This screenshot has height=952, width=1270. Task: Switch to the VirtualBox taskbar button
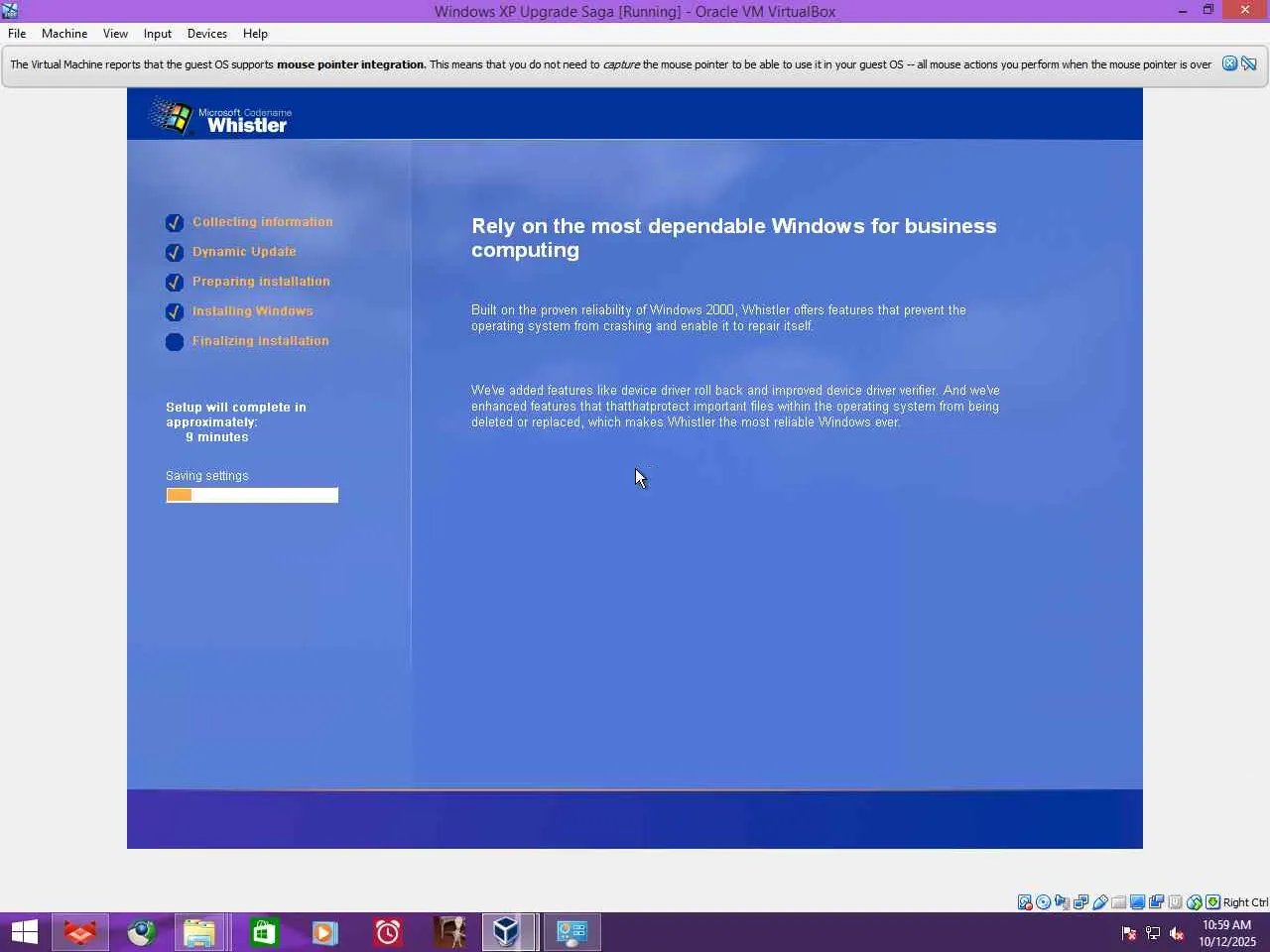coord(509,932)
